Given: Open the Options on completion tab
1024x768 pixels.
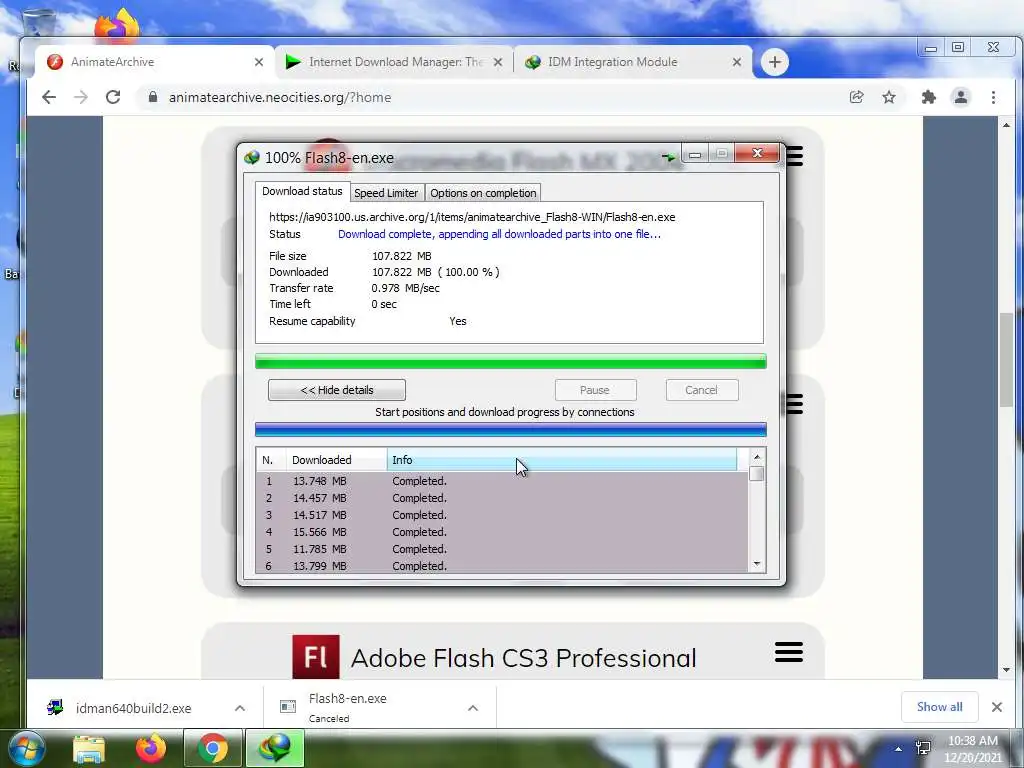Looking at the screenshot, I should pyautogui.click(x=483, y=193).
